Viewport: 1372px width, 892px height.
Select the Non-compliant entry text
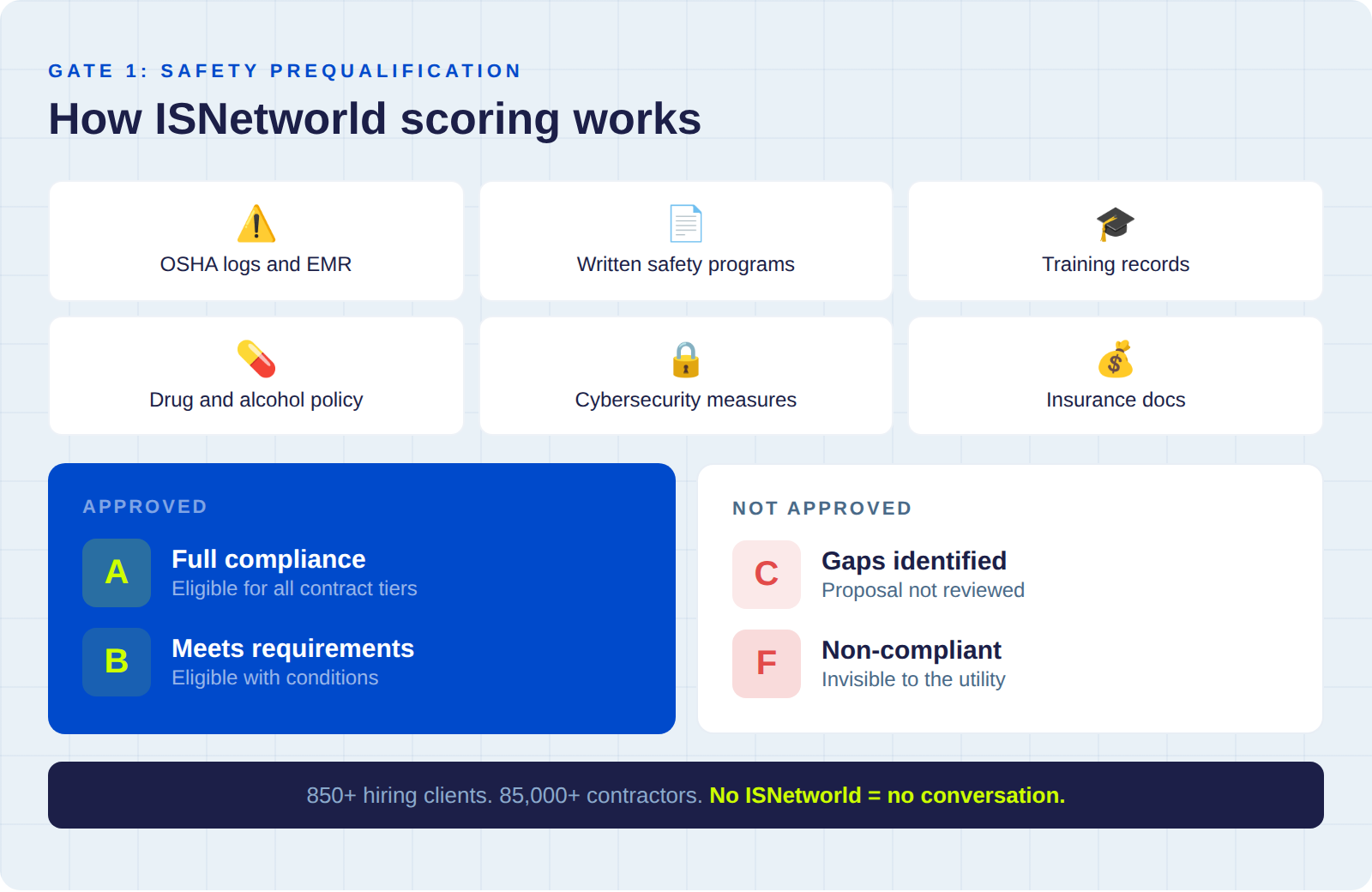click(x=912, y=650)
